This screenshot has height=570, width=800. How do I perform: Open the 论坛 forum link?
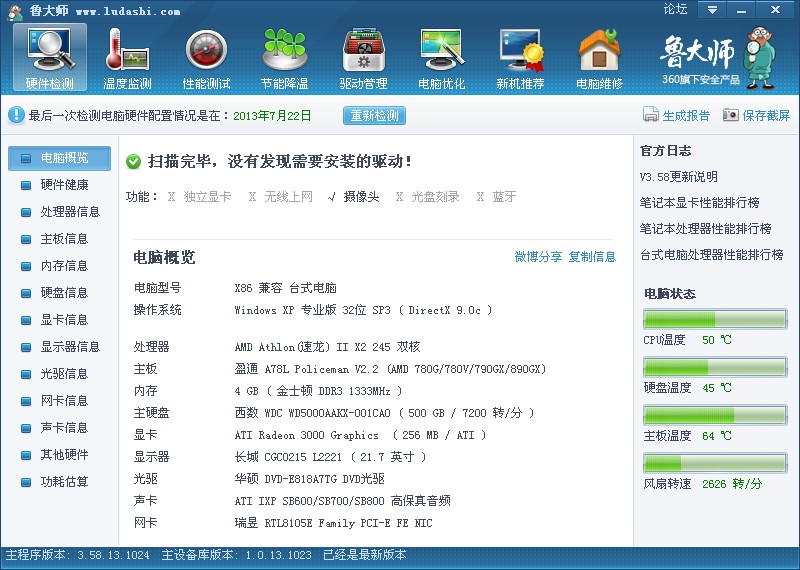click(x=675, y=9)
